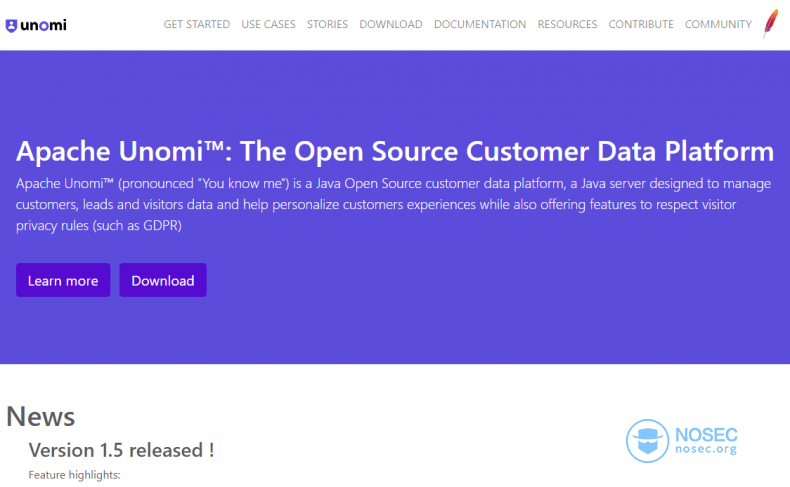Image resolution: width=790 pixels, height=487 pixels.
Task: Open the Resources menu
Action: pos(567,24)
